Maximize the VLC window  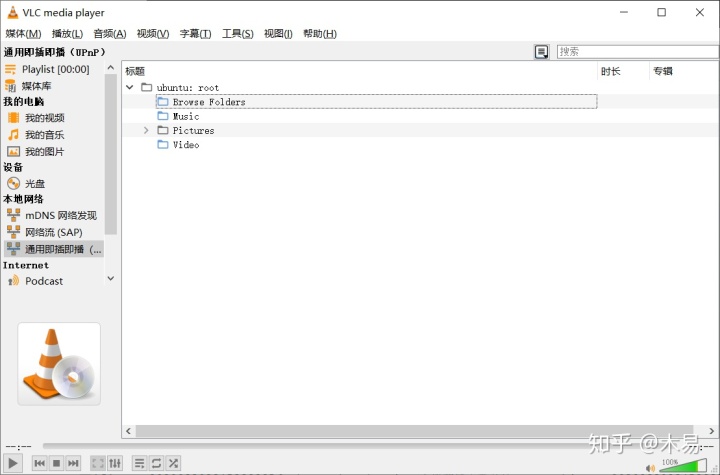(x=661, y=12)
